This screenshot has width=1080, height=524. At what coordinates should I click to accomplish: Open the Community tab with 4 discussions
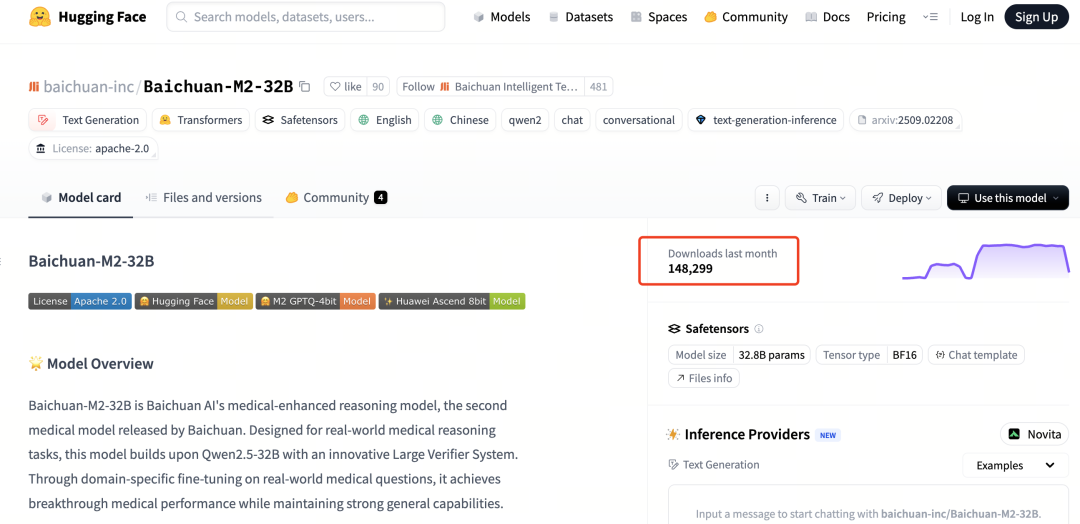[x=336, y=198]
